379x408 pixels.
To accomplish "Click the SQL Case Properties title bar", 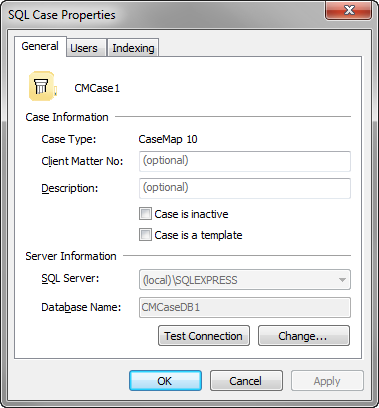I will [163, 15].
